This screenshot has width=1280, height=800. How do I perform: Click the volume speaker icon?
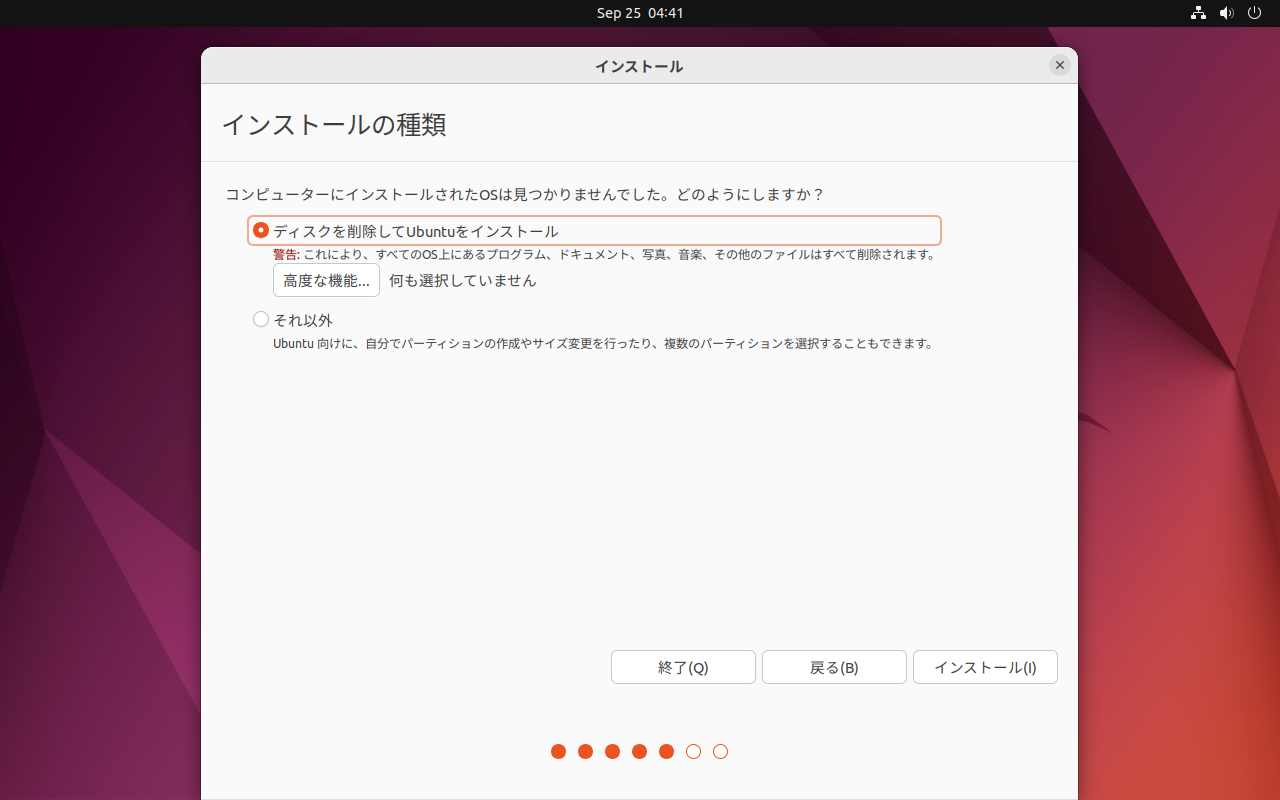click(x=1227, y=13)
